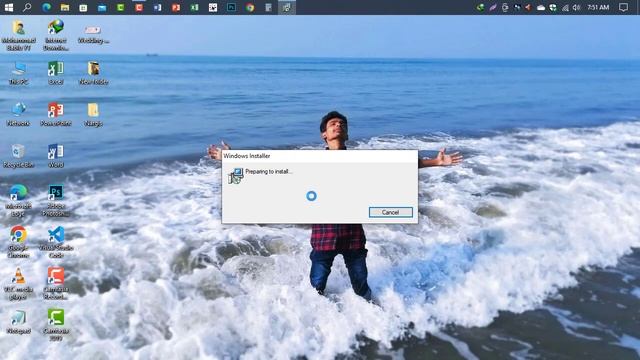
Task: Select the Google Chrome desktop shortcut
Action: pos(18,242)
